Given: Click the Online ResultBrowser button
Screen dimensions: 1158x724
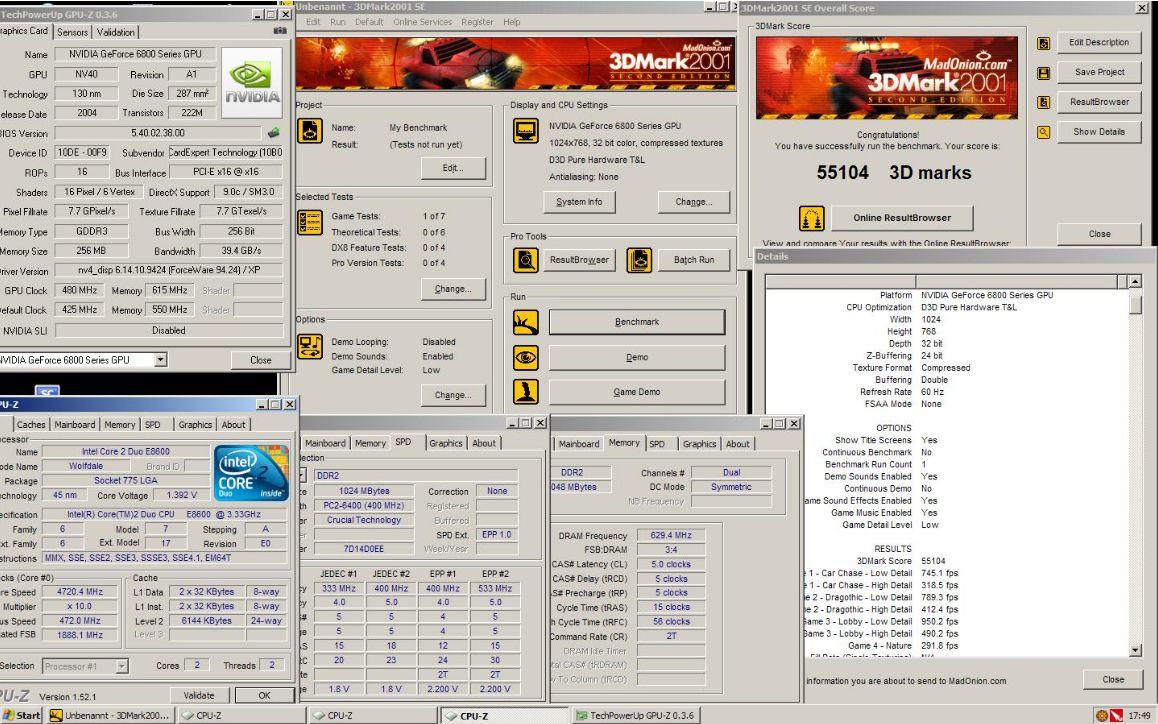Looking at the screenshot, I should click(902, 218).
